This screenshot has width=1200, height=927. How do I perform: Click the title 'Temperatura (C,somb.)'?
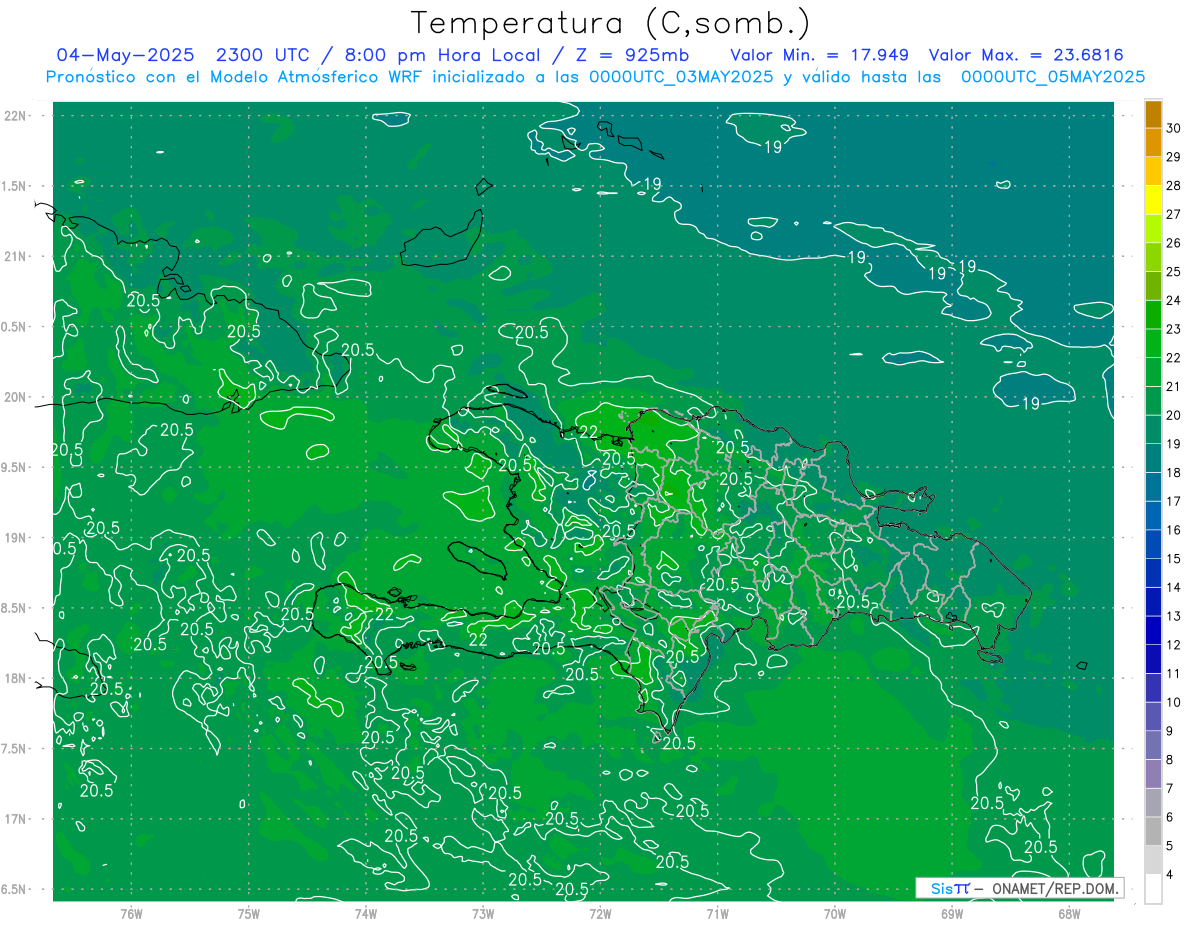coord(611,24)
